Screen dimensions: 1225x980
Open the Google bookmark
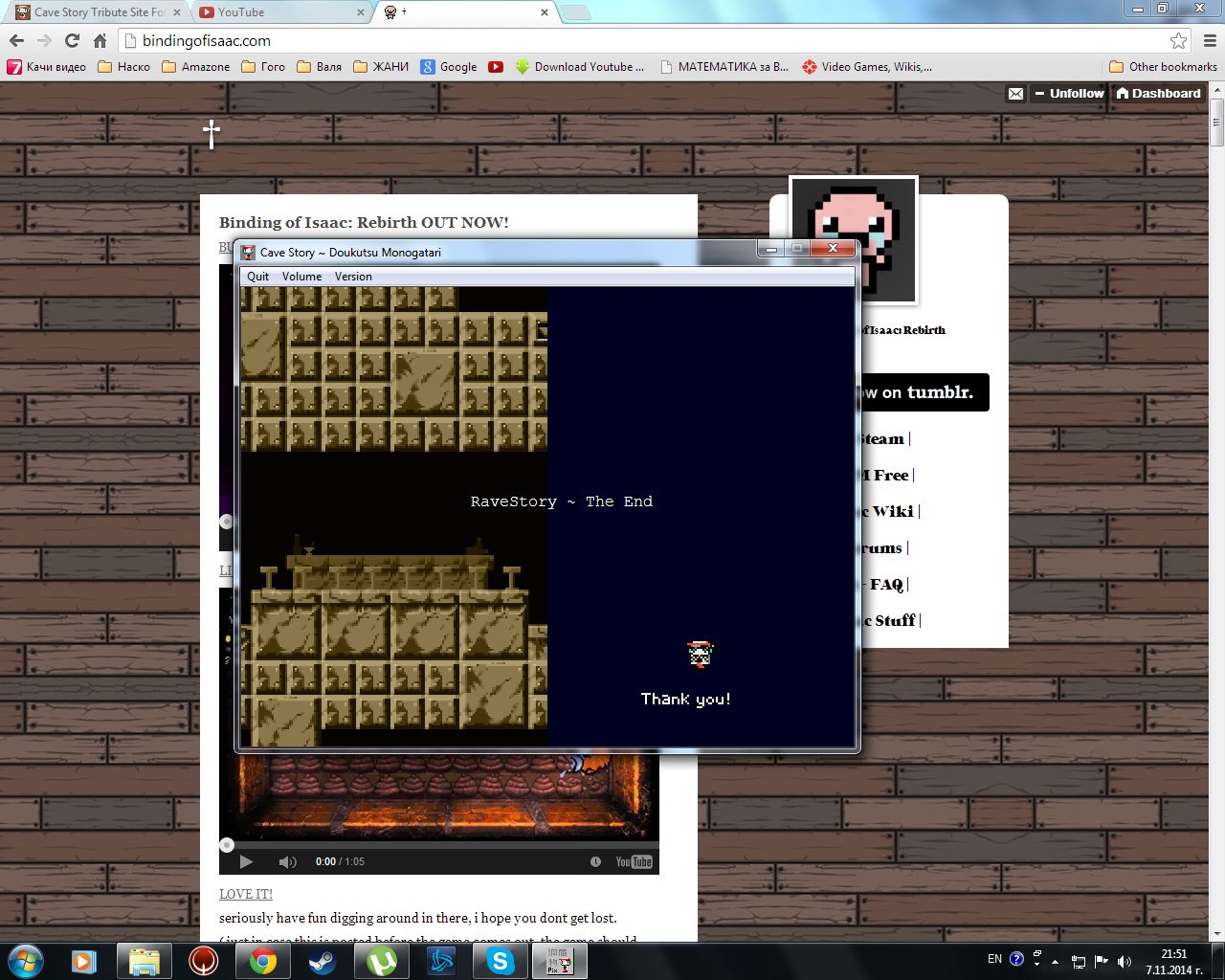(449, 67)
